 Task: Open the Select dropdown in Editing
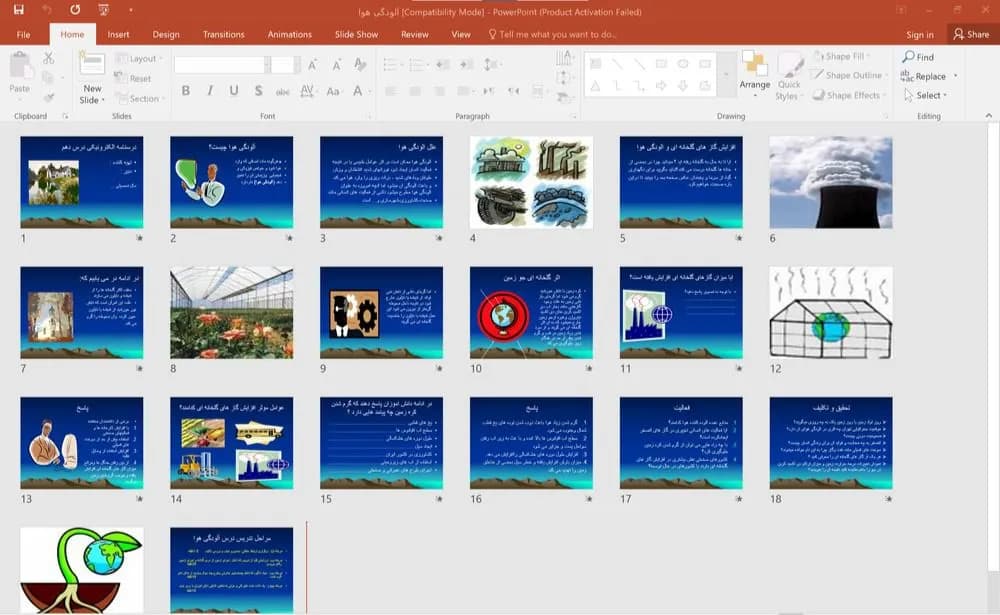pyautogui.click(x=925, y=95)
